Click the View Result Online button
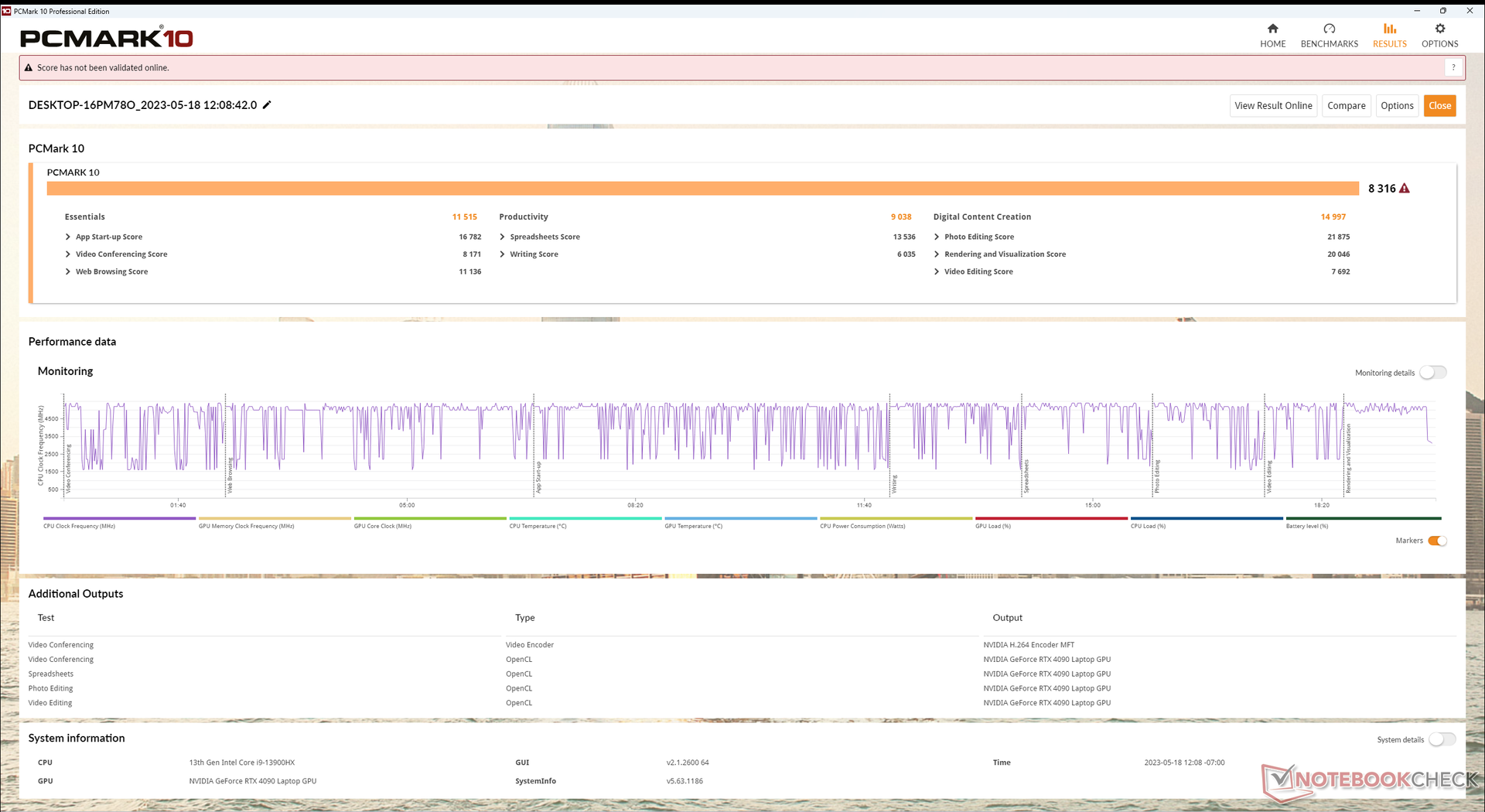The width and height of the screenshot is (1485, 812). [x=1272, y=106]
